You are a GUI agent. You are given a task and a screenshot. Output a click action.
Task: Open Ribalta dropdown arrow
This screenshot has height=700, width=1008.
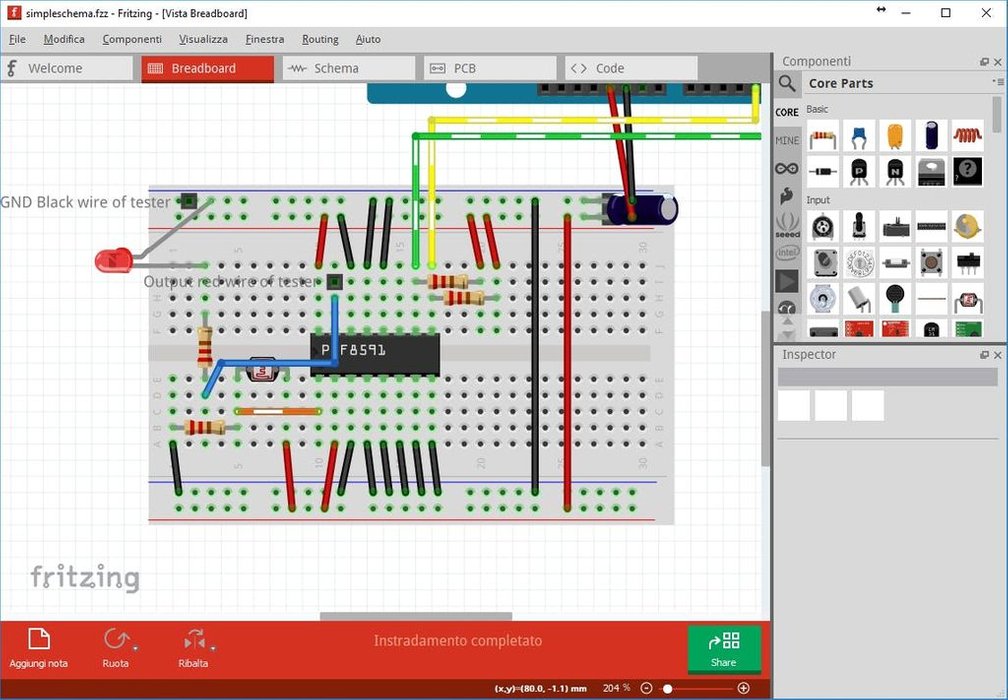pyautogui.click(x=213, y=649)
